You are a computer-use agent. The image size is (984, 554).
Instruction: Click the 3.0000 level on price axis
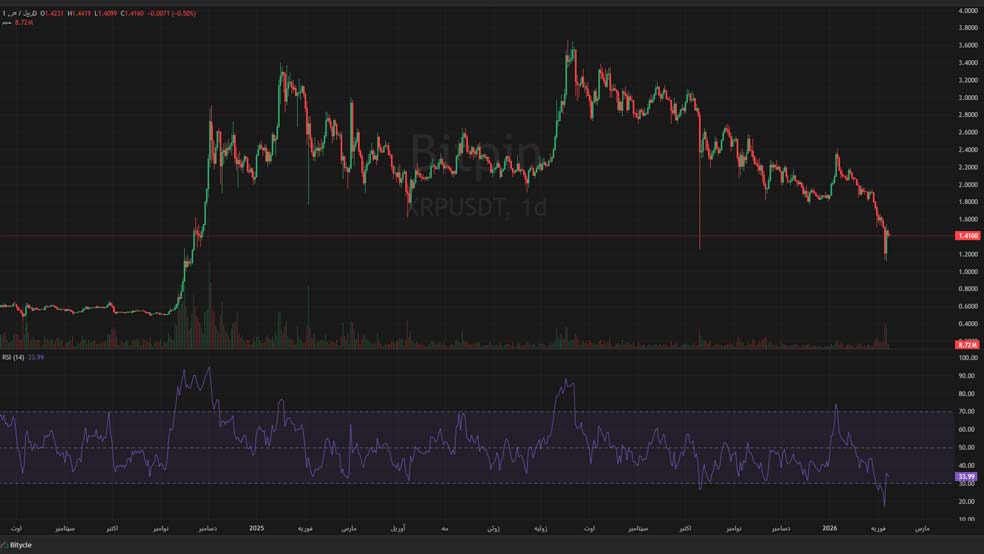click(x=968, y=98)
